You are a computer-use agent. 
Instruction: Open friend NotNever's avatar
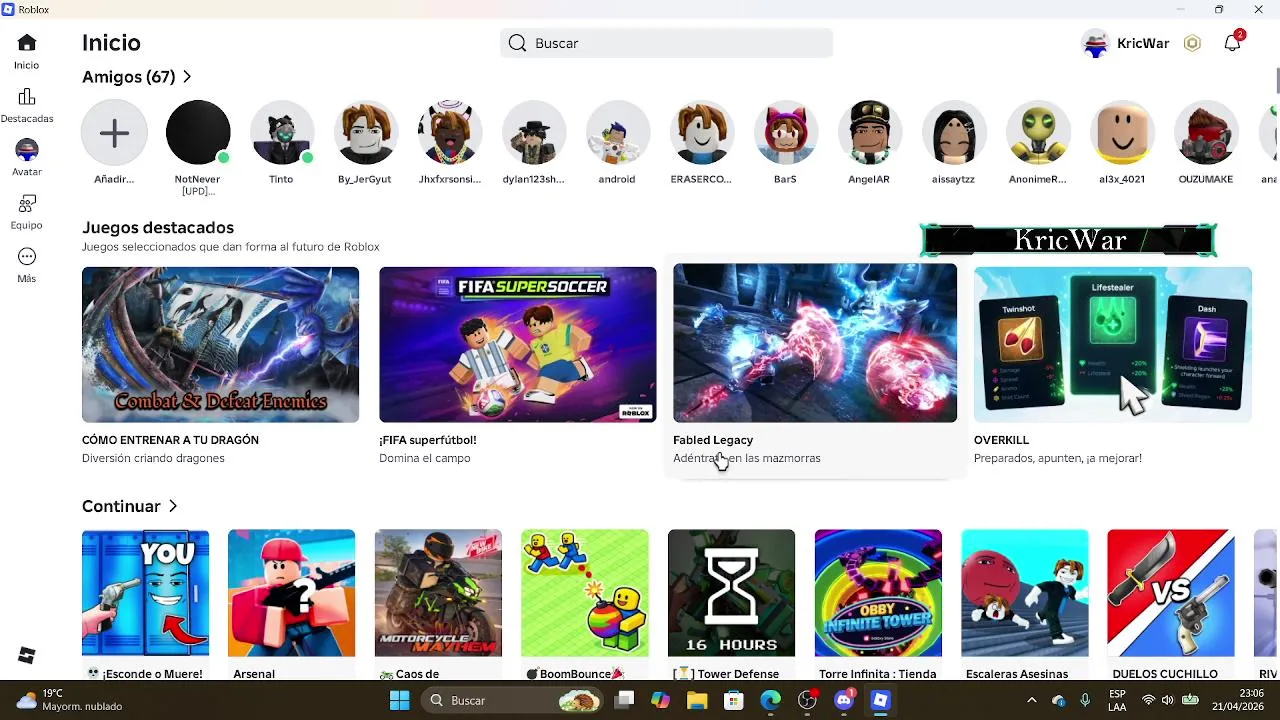(x=198, y=132)
